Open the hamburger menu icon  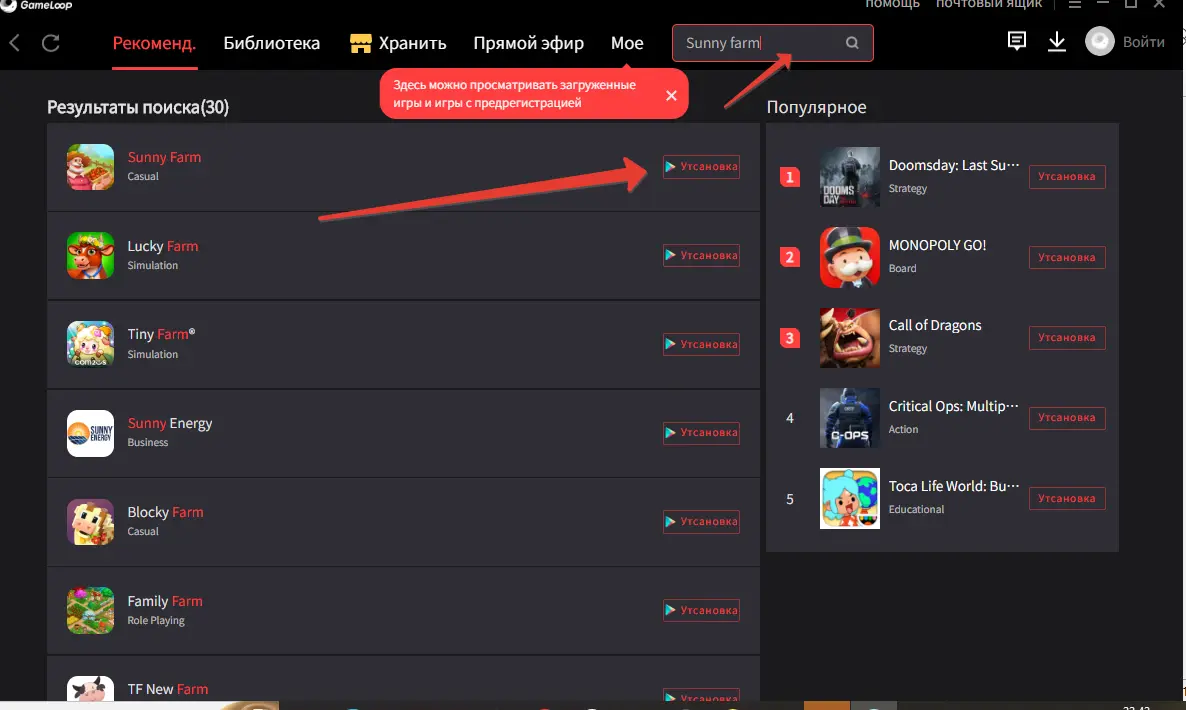tap(1074, 5)
